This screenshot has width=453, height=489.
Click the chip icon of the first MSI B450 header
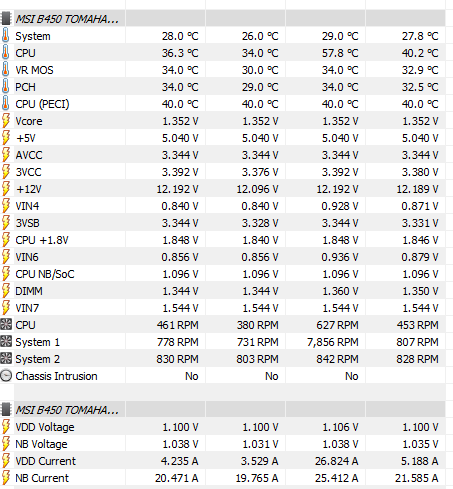click(6, 18)
